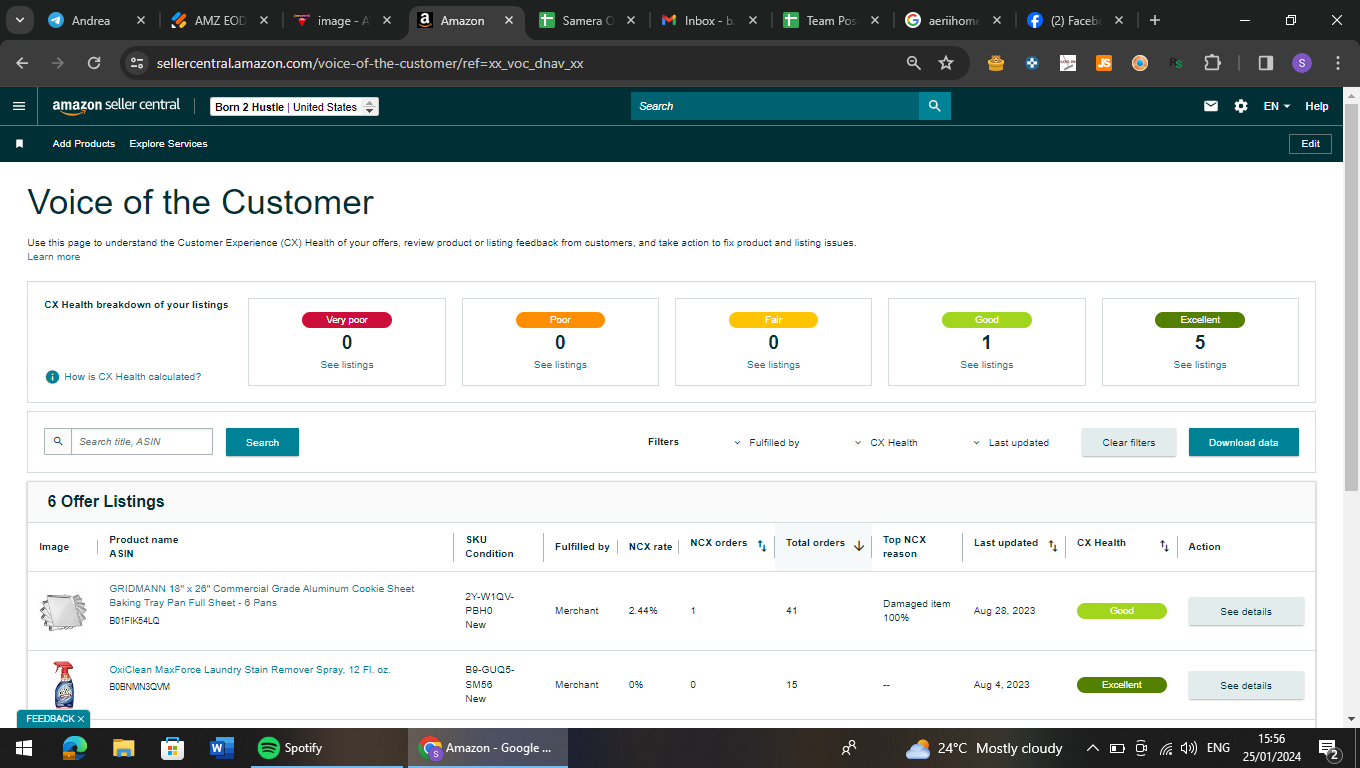This screenshot has height=768, width=1360.
Task: Click the bookmark flag icon beside Add Products
Action: 19,144
